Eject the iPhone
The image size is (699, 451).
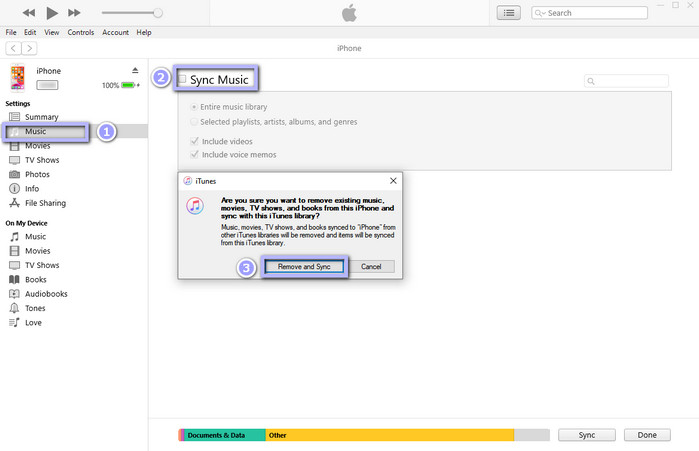135,70
